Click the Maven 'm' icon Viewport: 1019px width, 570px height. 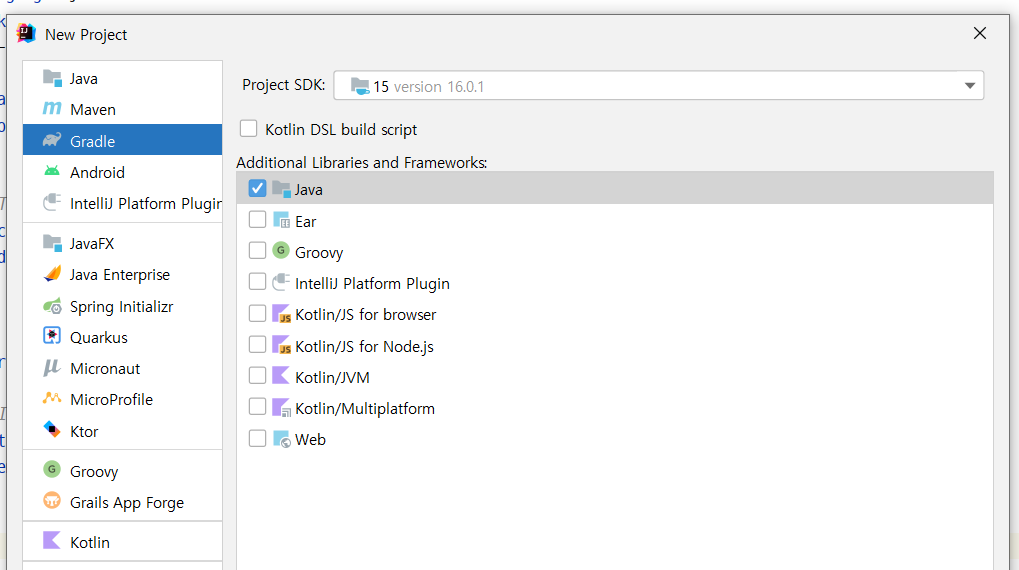(x=52, y=109)
